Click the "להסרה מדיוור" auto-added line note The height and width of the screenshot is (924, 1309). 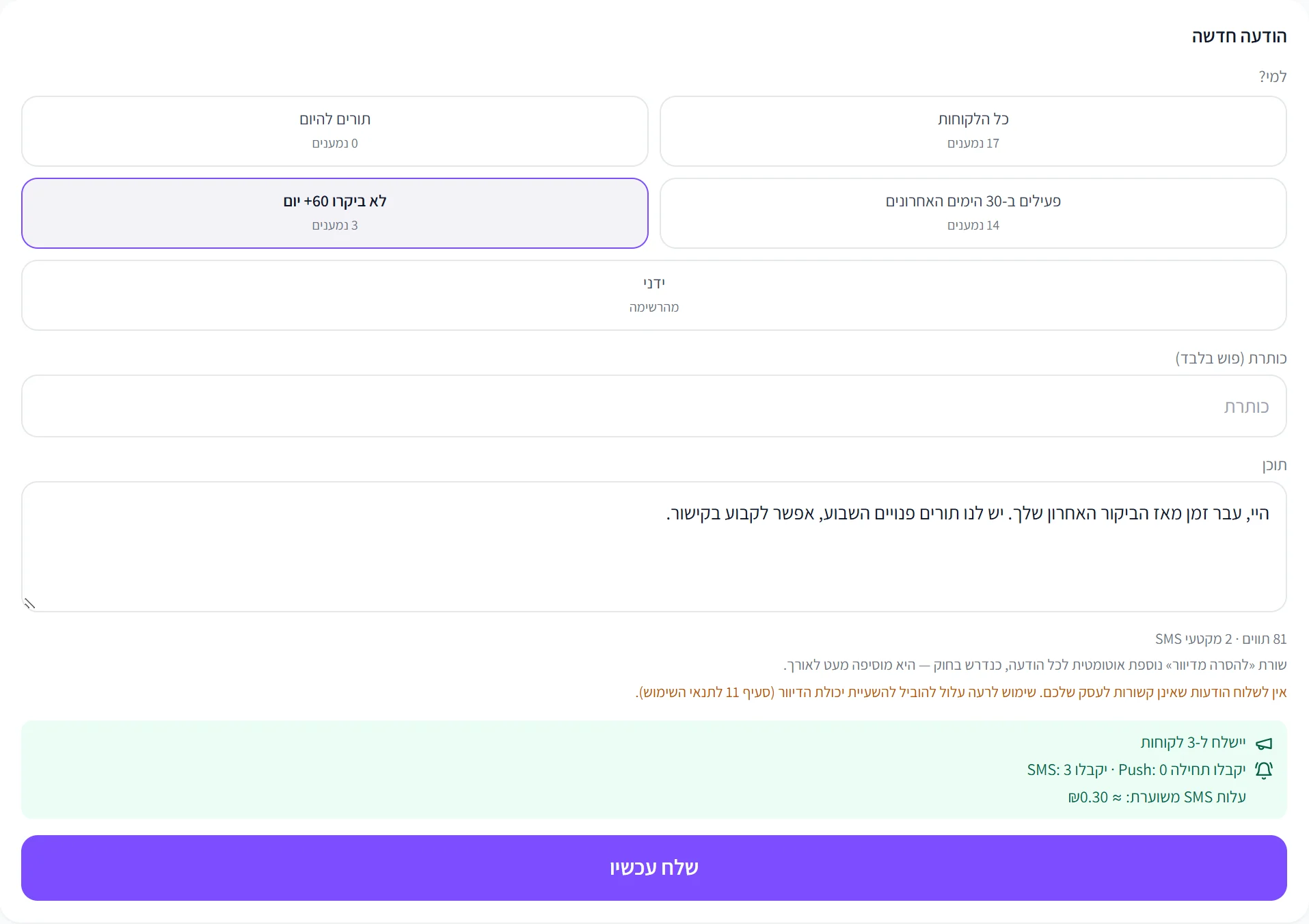coord(1035,665)
